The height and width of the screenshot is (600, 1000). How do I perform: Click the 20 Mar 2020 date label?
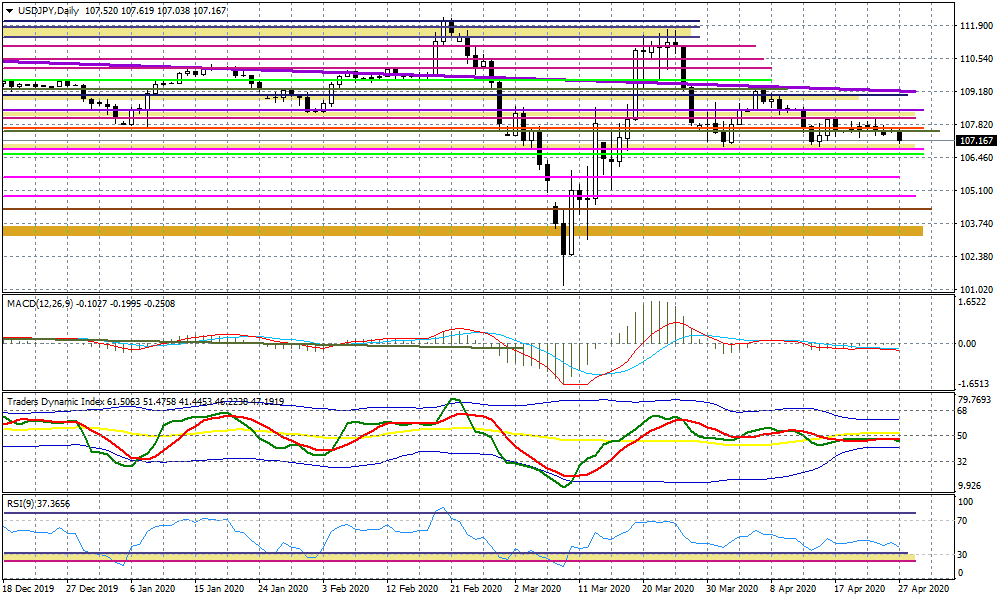click(668, 589)
